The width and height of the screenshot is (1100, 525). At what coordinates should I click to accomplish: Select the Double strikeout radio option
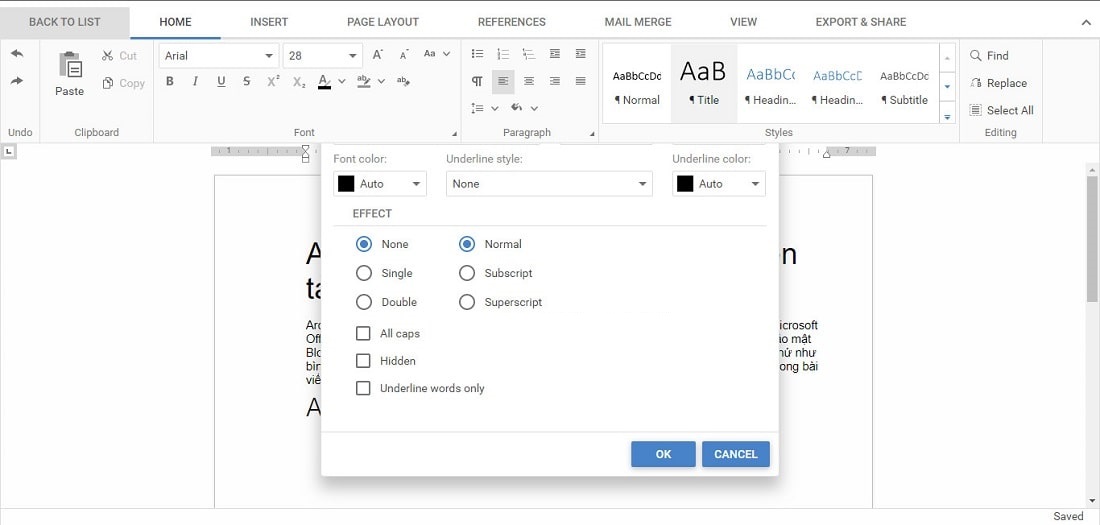click(363, 302)
